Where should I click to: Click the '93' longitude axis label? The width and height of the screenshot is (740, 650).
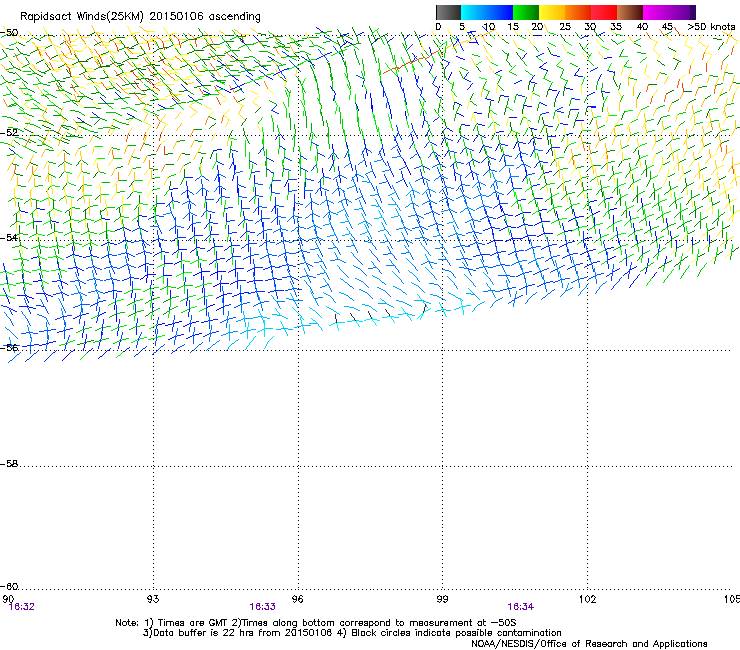[x=153, y=599]
